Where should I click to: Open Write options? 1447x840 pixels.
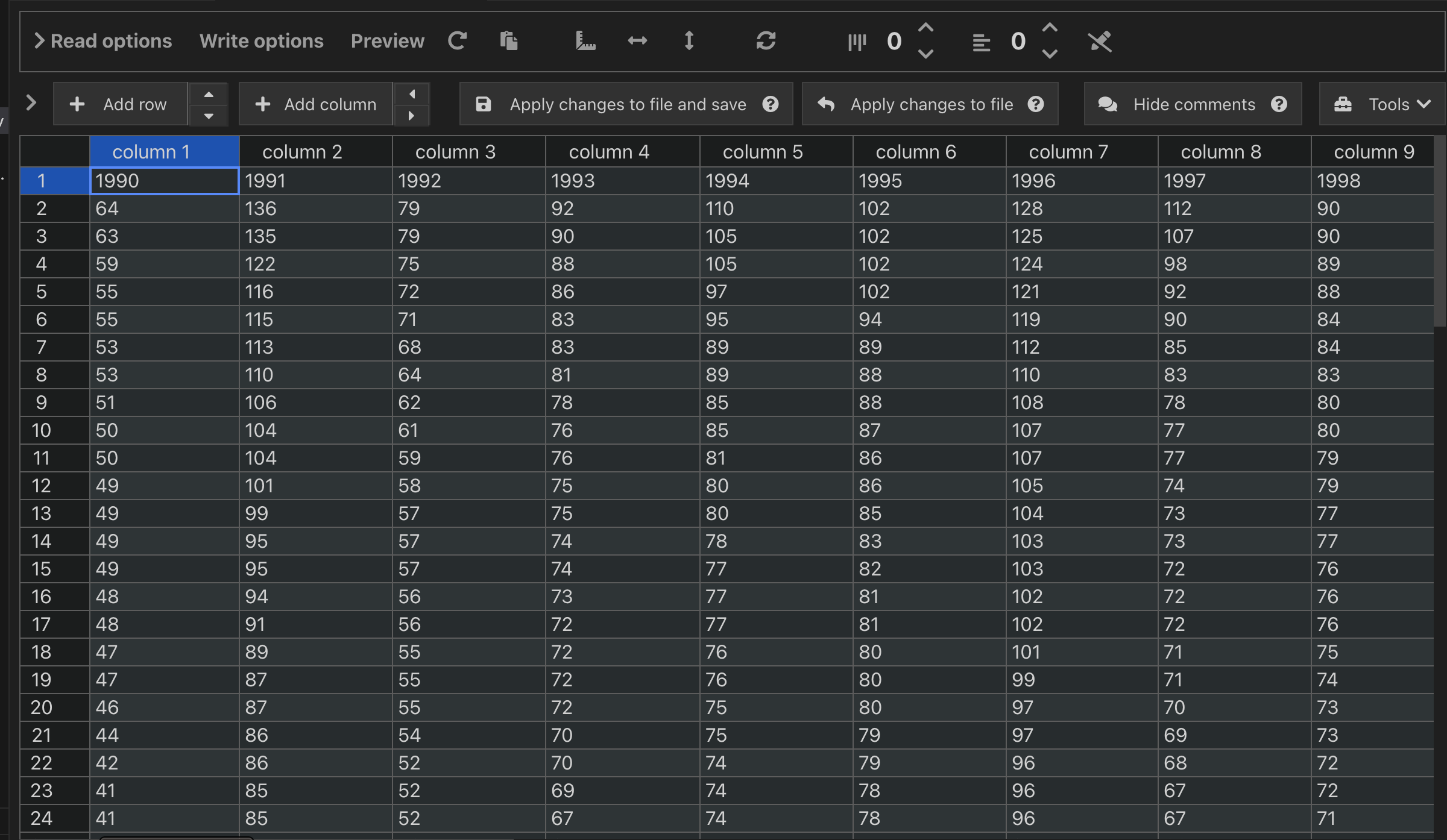pyautogui.click(x=261, y=41)
